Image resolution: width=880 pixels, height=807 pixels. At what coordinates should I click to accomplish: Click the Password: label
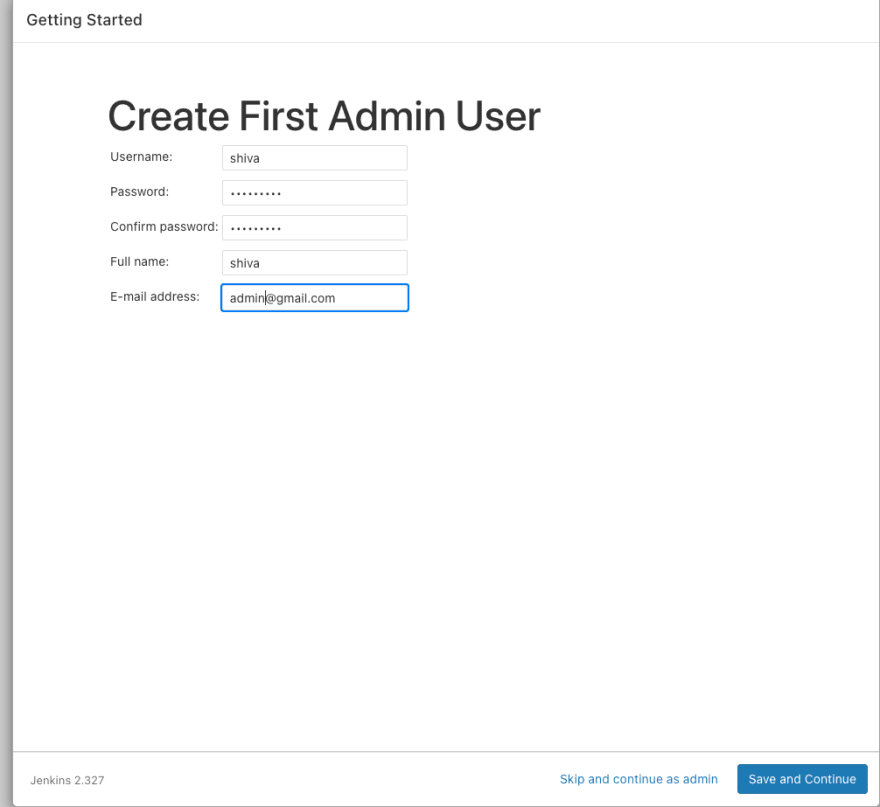click(139, 192)
